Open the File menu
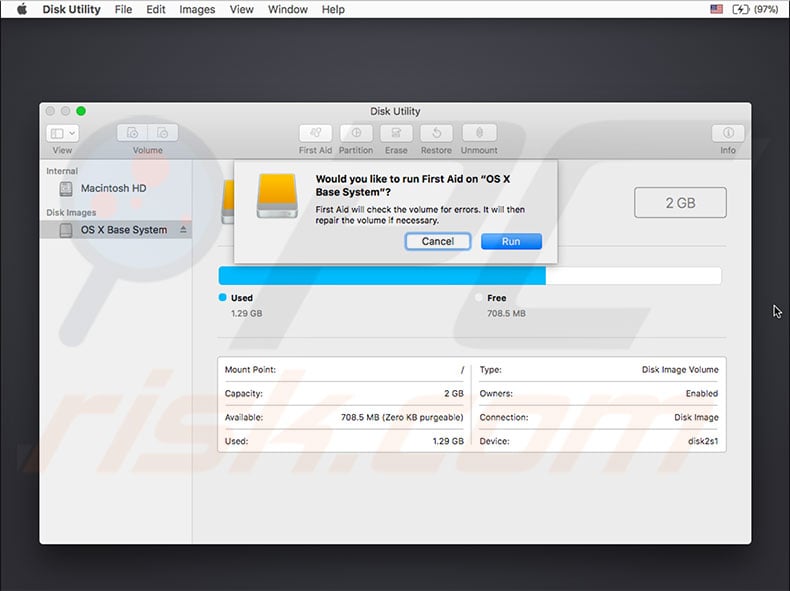Viewport: 790px width, 591px height. coord(123,9)
